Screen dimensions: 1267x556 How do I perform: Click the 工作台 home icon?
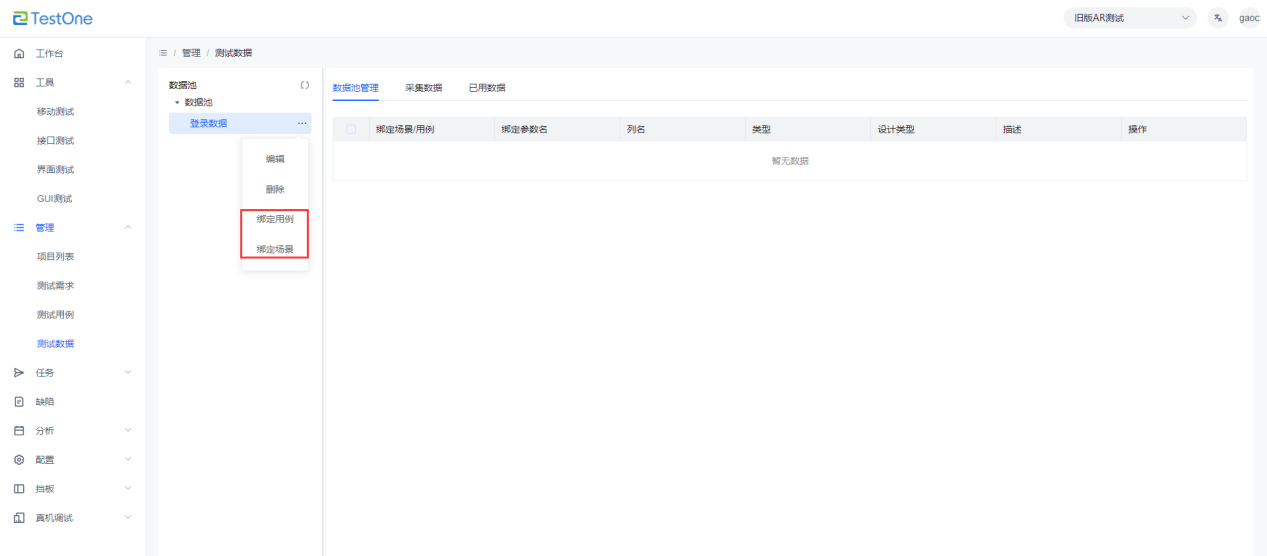coord(19,53)
